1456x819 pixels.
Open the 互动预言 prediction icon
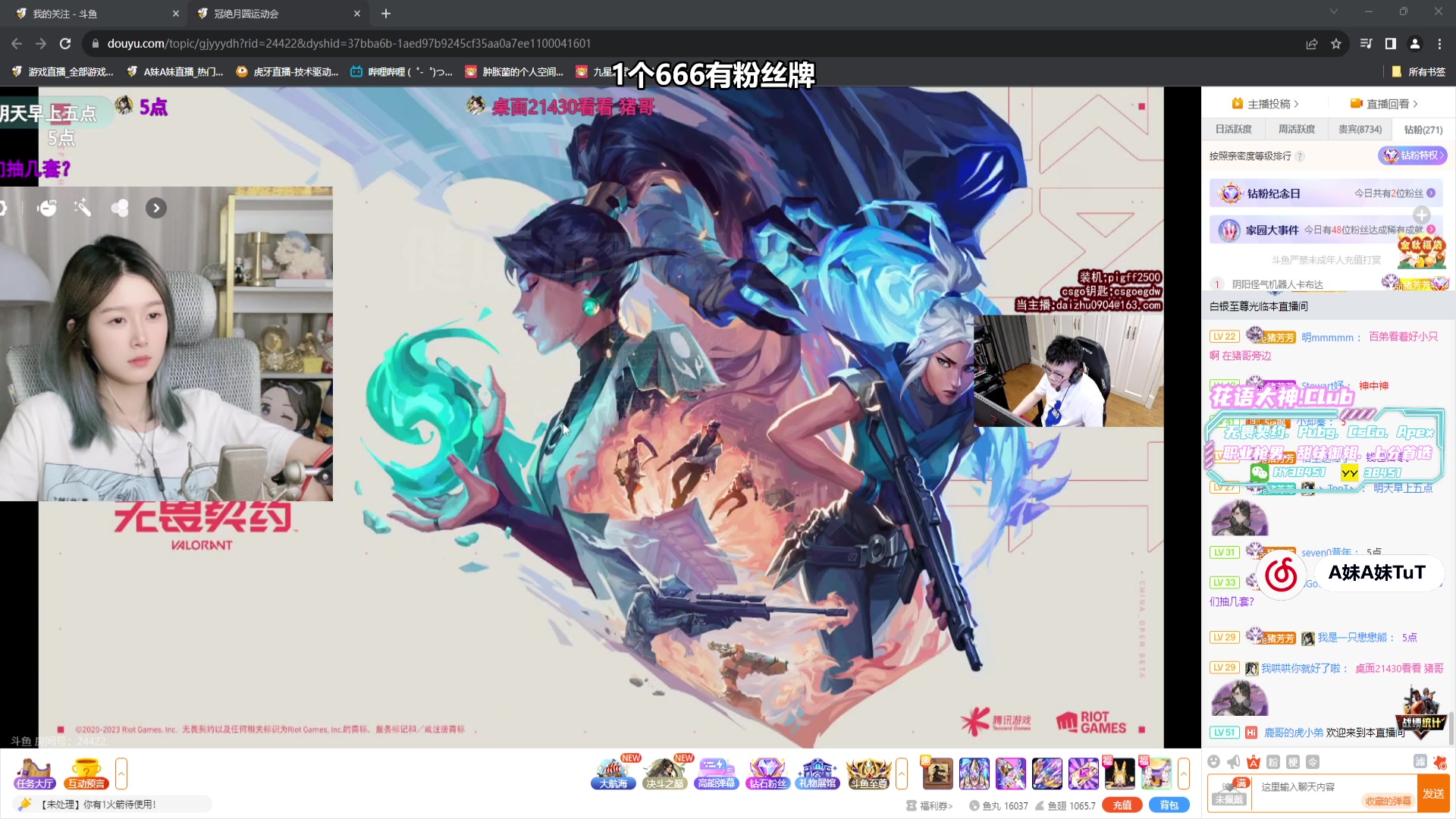(86, 773)
